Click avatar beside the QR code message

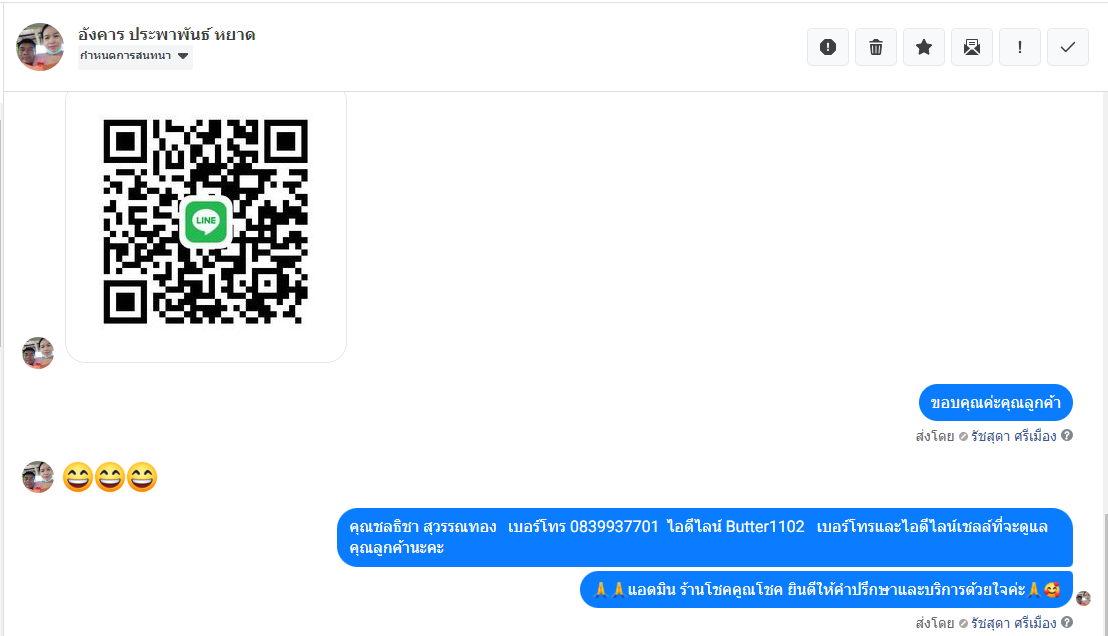point(38,353)
